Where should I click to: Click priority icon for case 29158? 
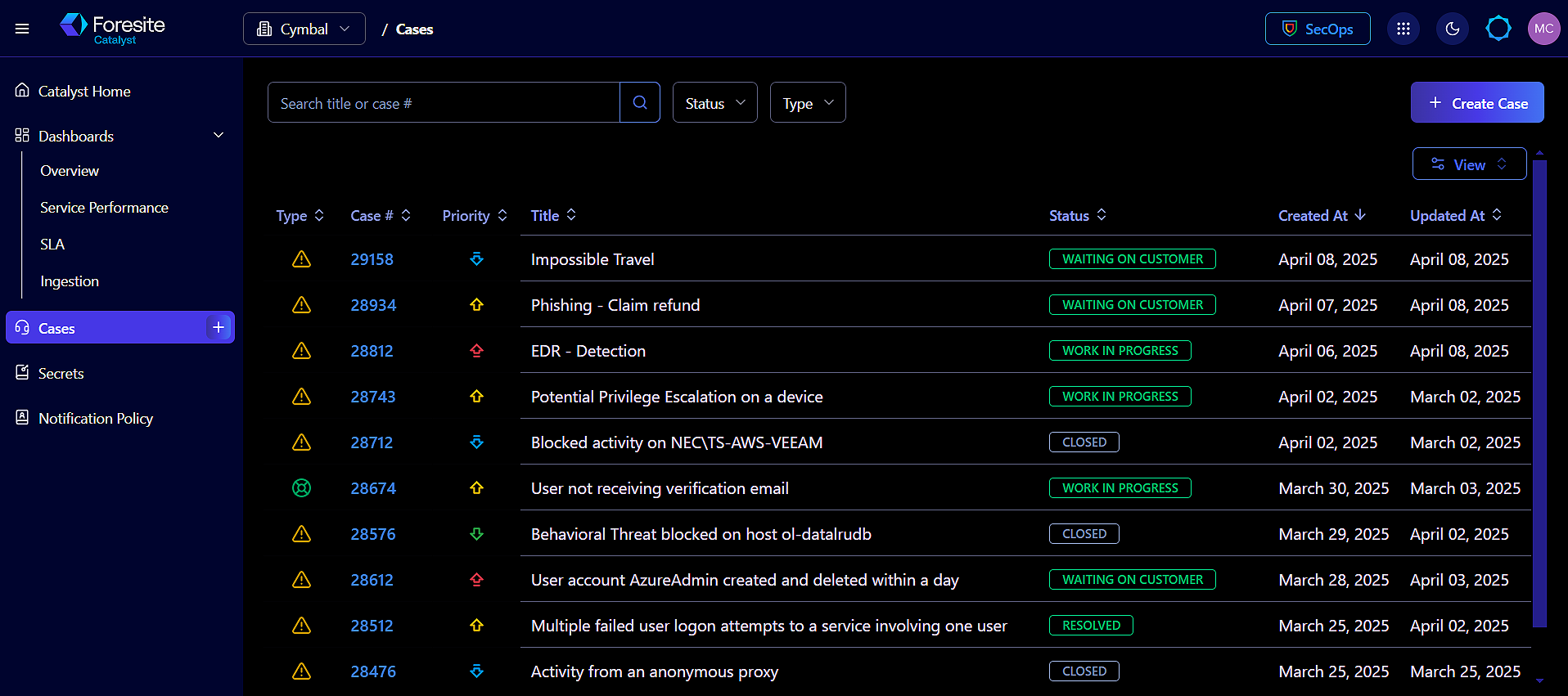[476, 259]
